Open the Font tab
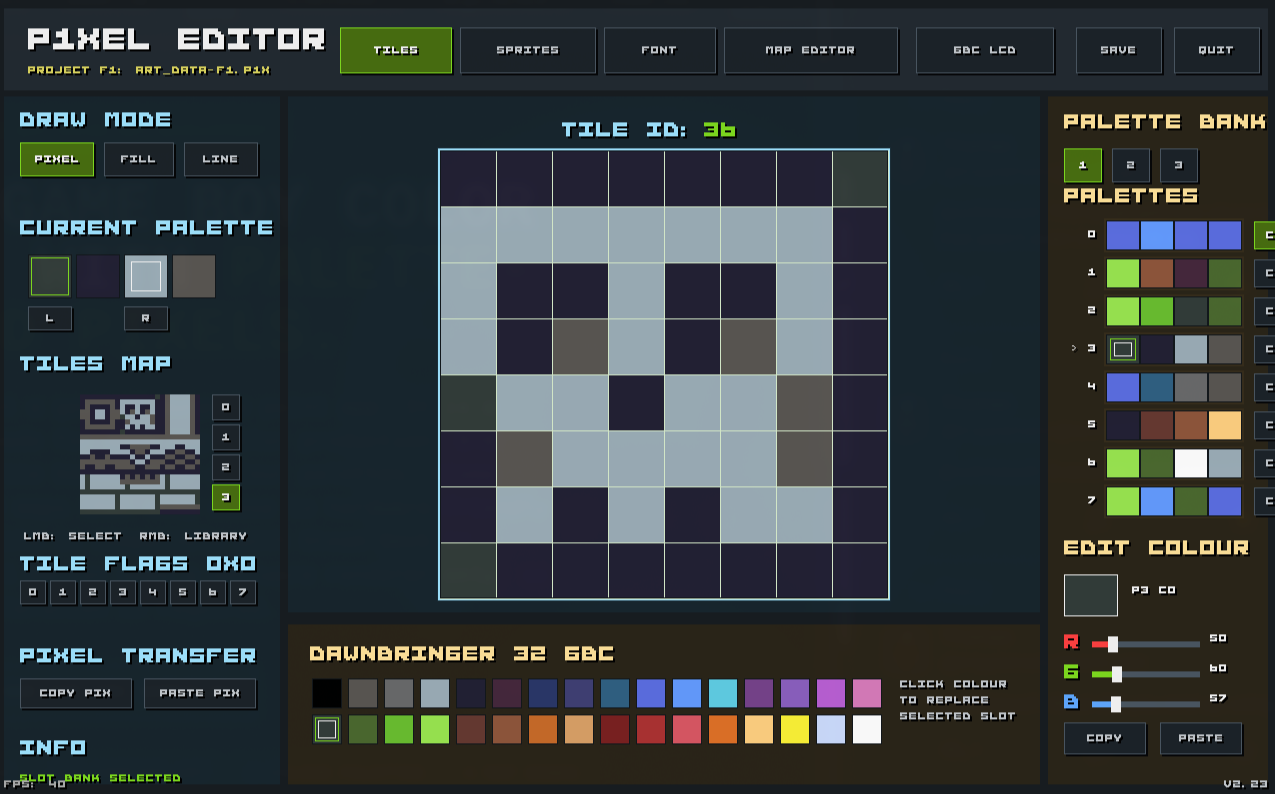Image resolution: width=1275 pixels, height=794 pixels. [x=660, y=50]
